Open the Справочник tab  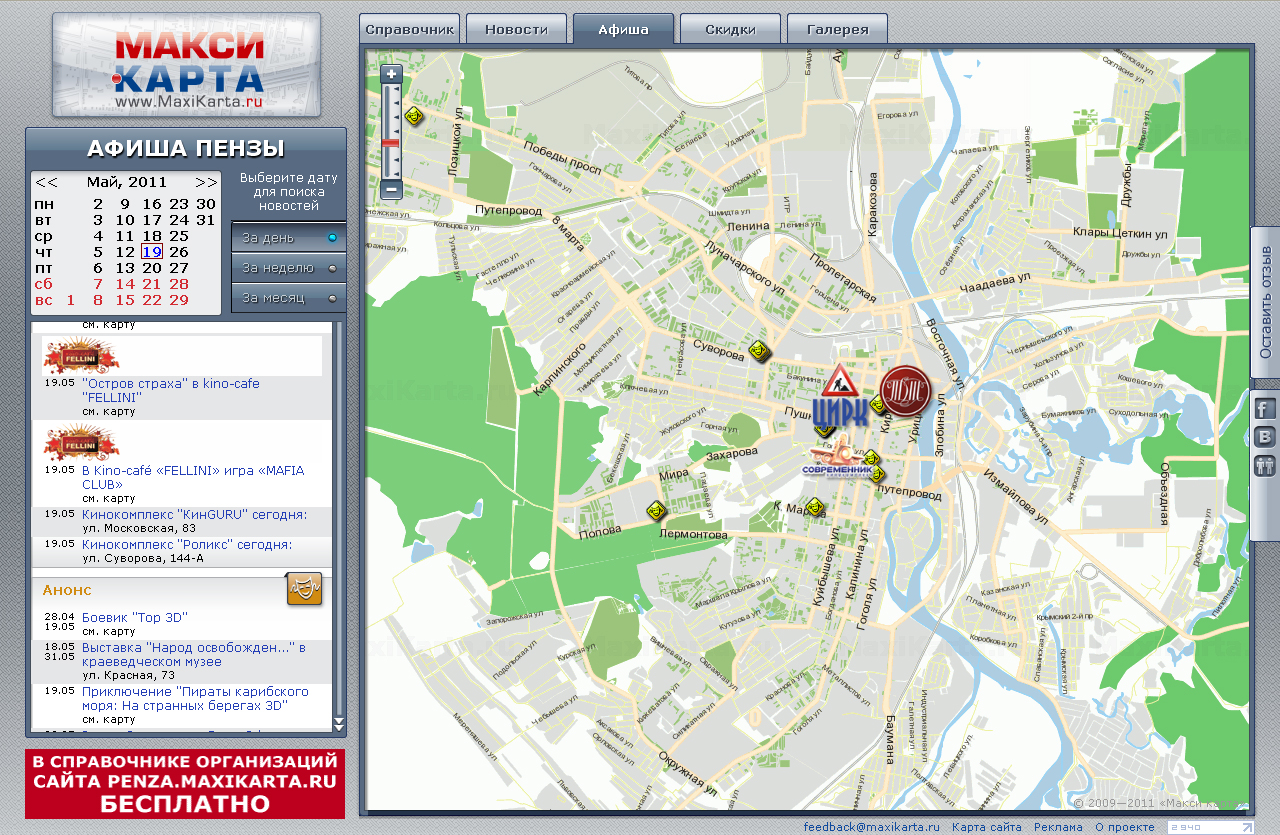pyautogui.click(x=410, y=29)
